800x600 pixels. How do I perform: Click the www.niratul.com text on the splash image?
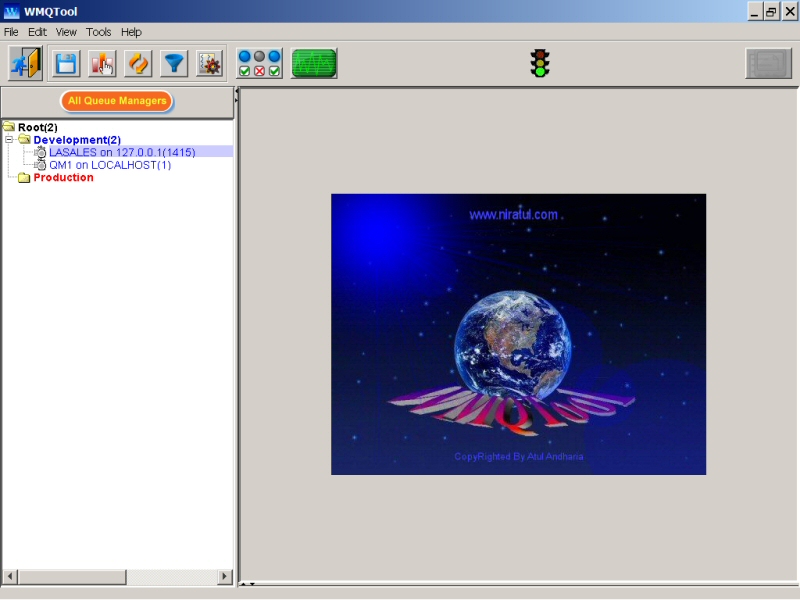(x=513, y=215)
